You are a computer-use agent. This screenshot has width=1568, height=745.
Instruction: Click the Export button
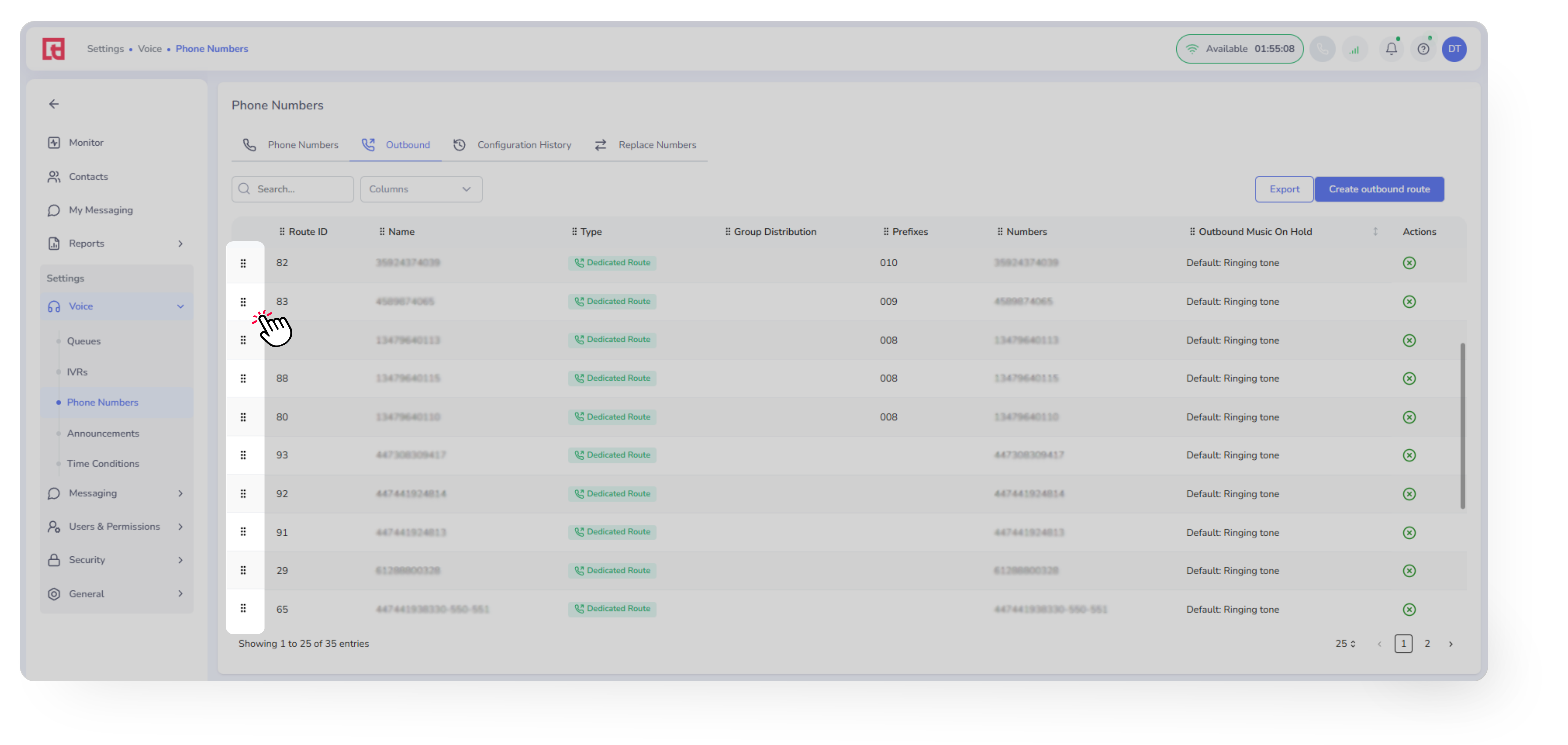pos(1284,189)
